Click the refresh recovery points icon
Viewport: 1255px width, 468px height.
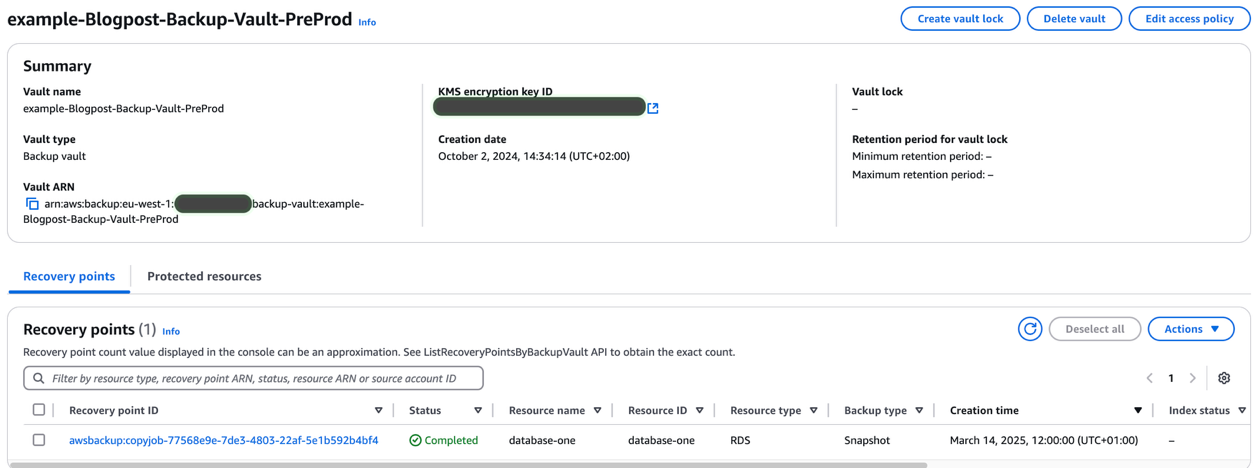coord(1030,329)
